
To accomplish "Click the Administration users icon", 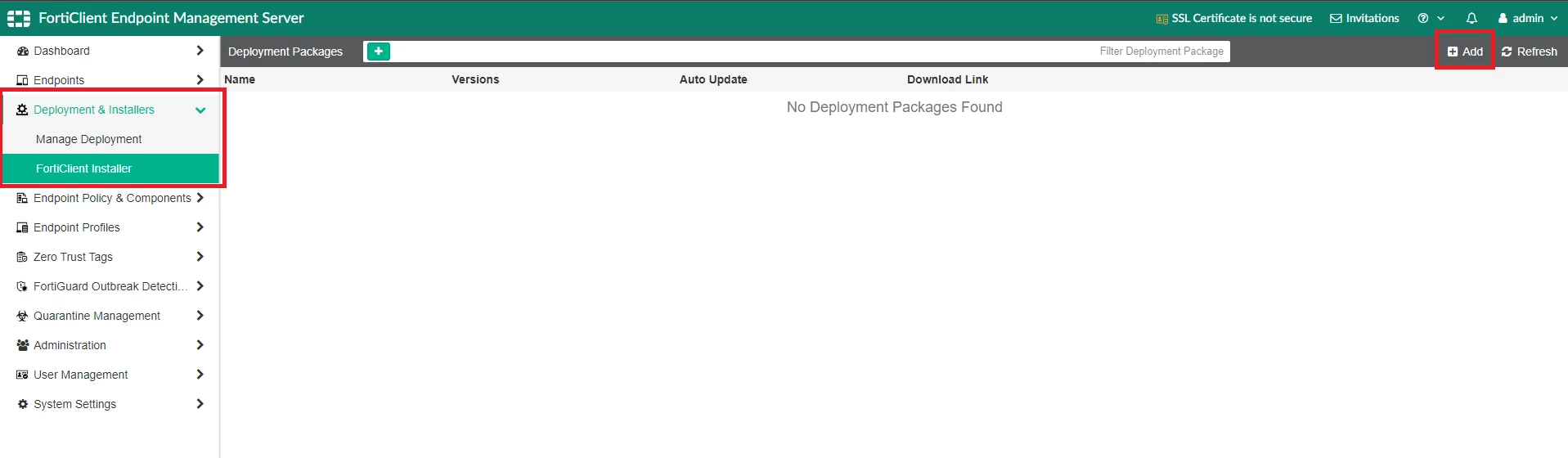I will (x=23, y=345).
